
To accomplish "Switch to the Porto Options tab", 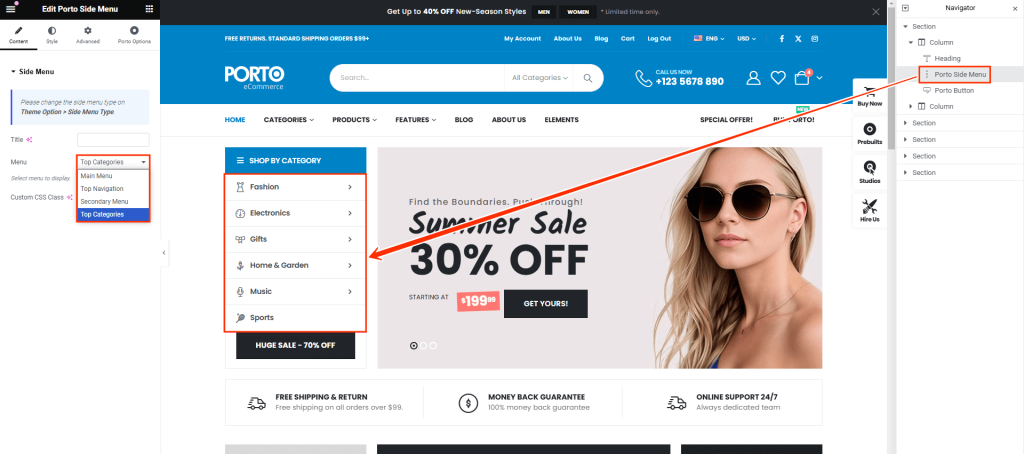I will click(x=134, y=35).
